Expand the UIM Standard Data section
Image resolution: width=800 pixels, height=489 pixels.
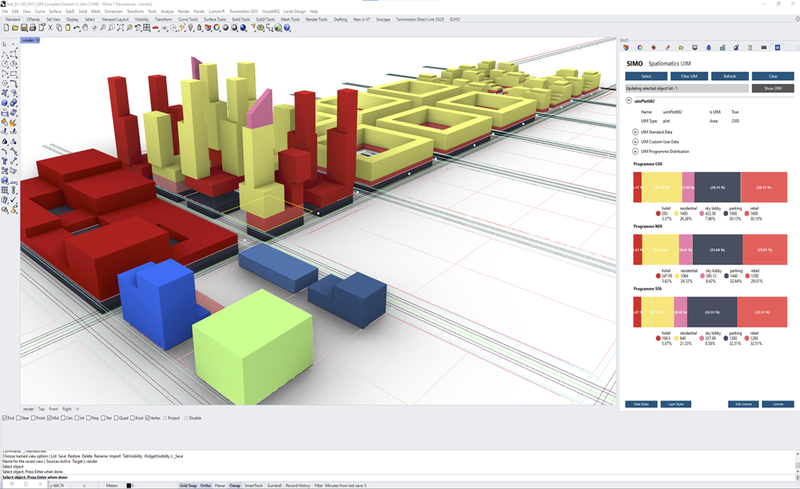pyautogui.click(x=634, y=131)
